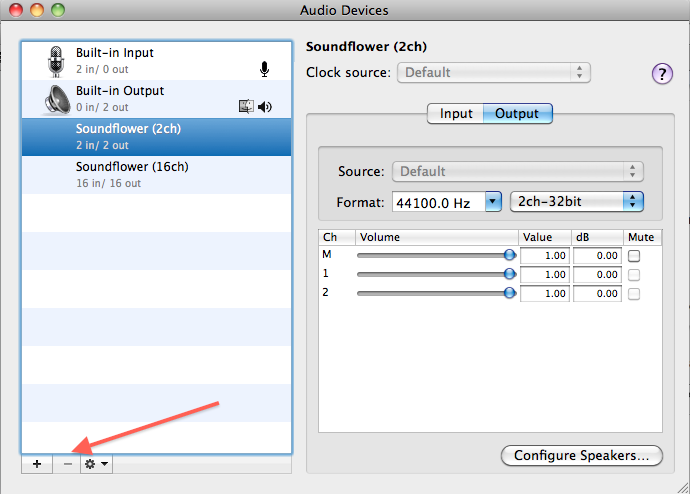690x494 pixels.
Task: Click the master channel volume slider
Action: coord(436,255)
